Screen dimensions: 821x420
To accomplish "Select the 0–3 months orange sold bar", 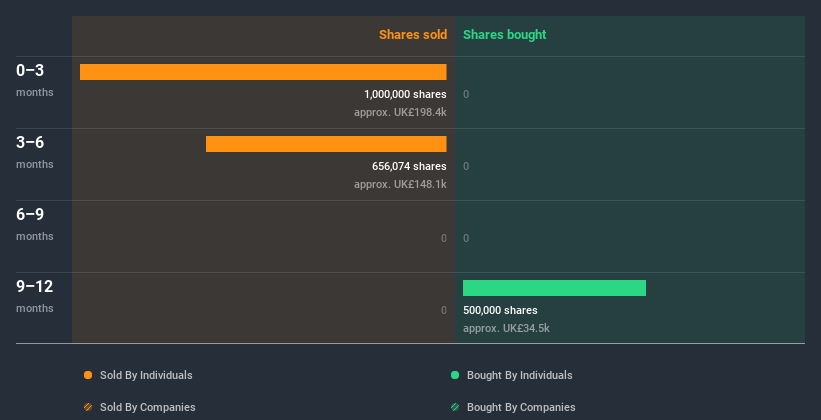I will 263,72.
